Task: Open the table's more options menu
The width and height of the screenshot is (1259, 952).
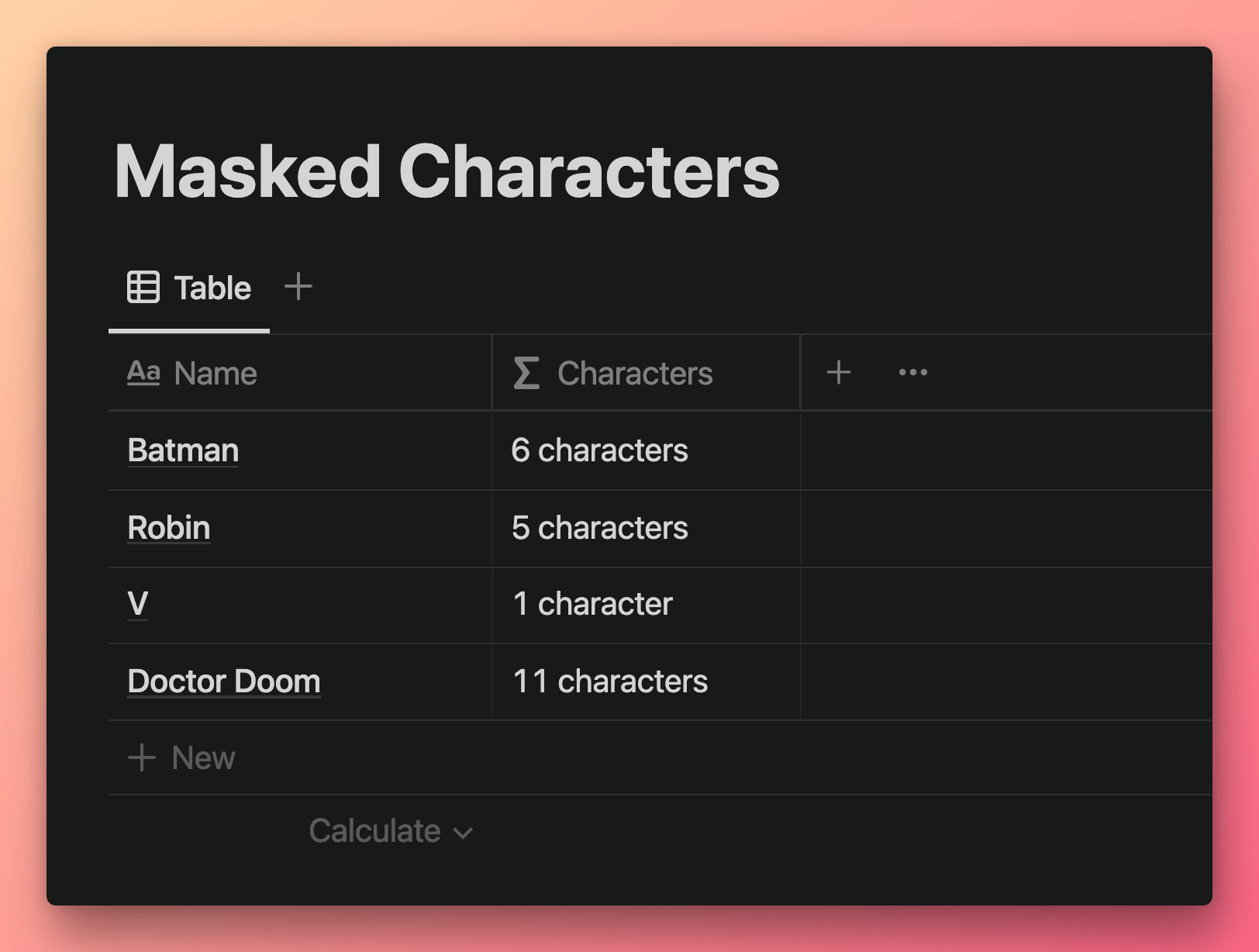Action: click(x=913, y=372)
